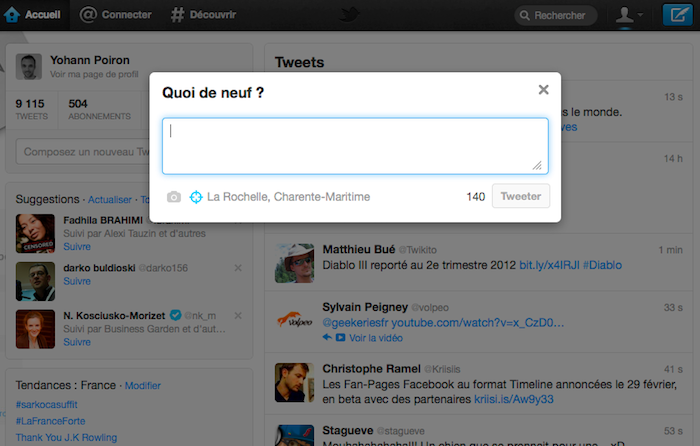Open youtube.com/watch link in tweet

coord(478,323)
